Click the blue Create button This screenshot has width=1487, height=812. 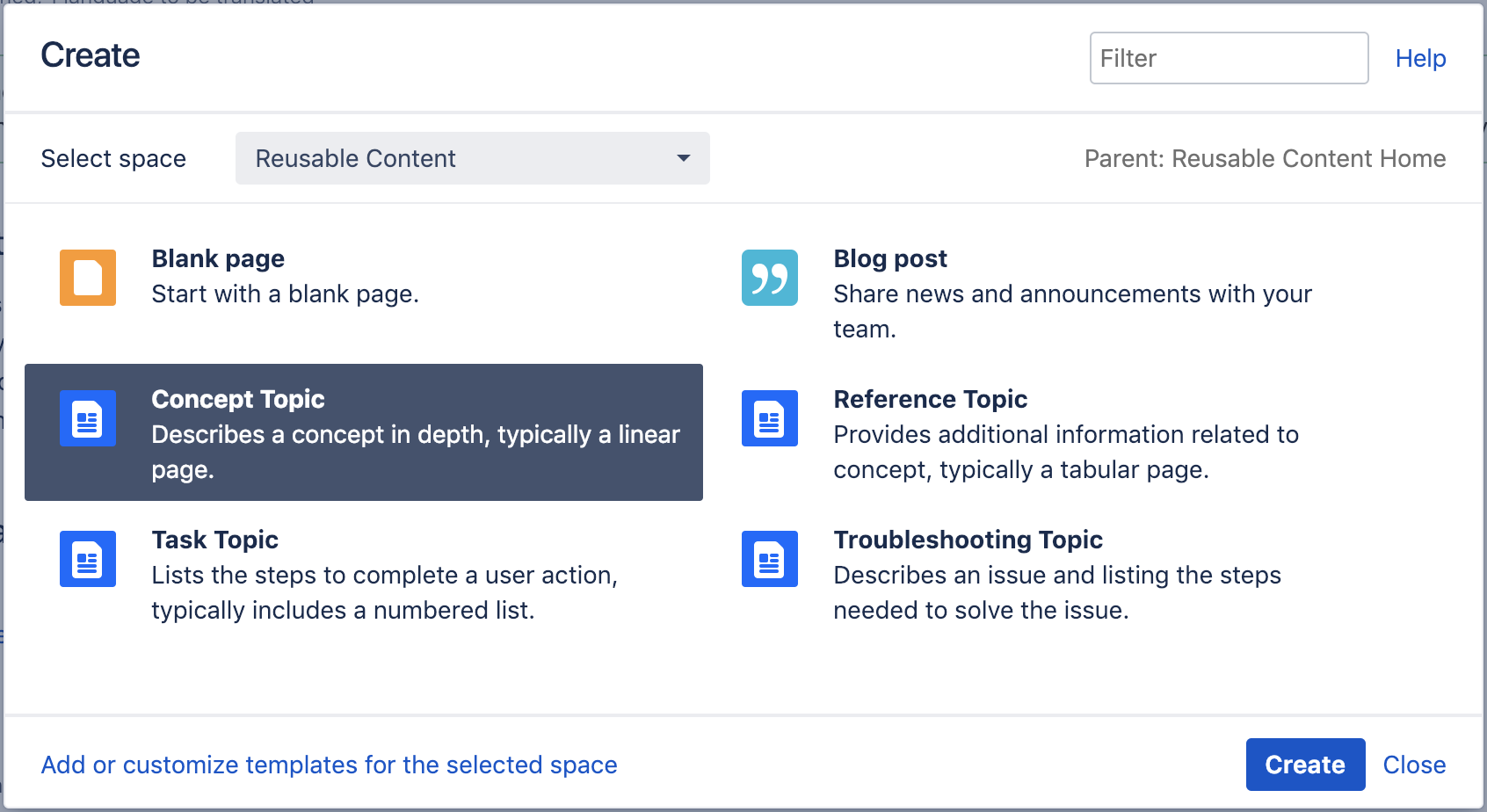(1305, 765)
